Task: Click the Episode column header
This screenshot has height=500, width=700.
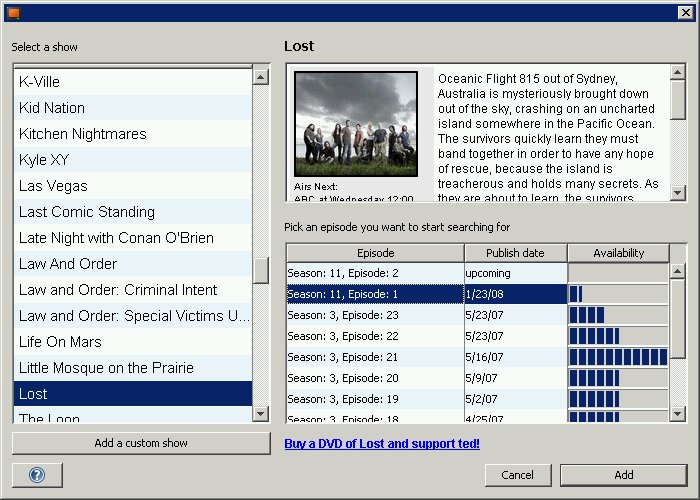Action: pos(375,253)
